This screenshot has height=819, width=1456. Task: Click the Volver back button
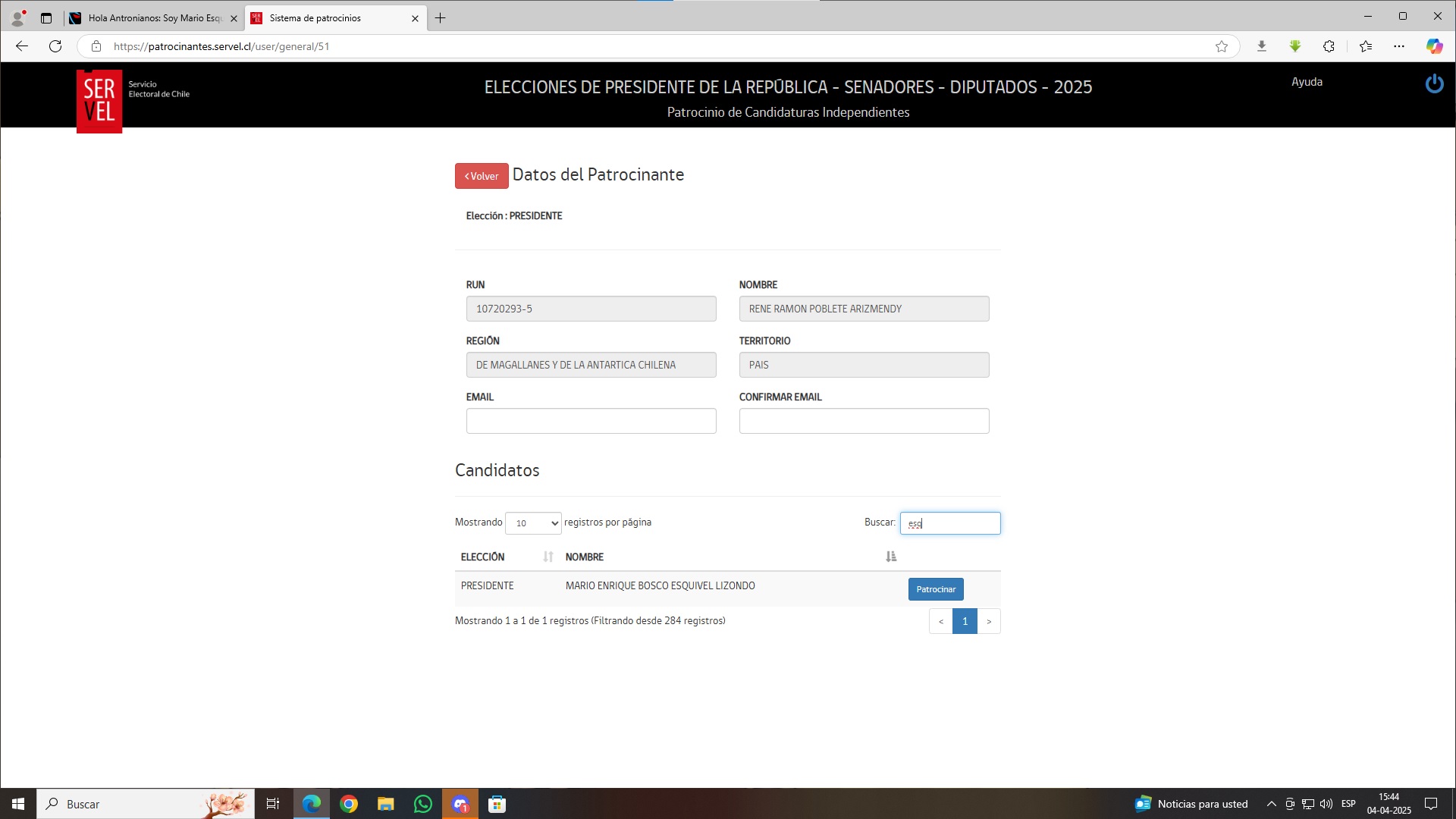(482, 176)
